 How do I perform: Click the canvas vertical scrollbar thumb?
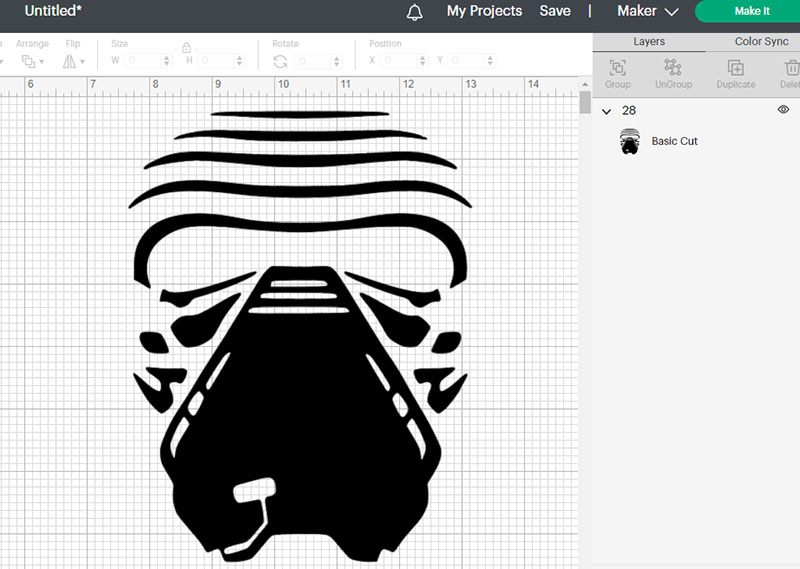coord(585,103)
